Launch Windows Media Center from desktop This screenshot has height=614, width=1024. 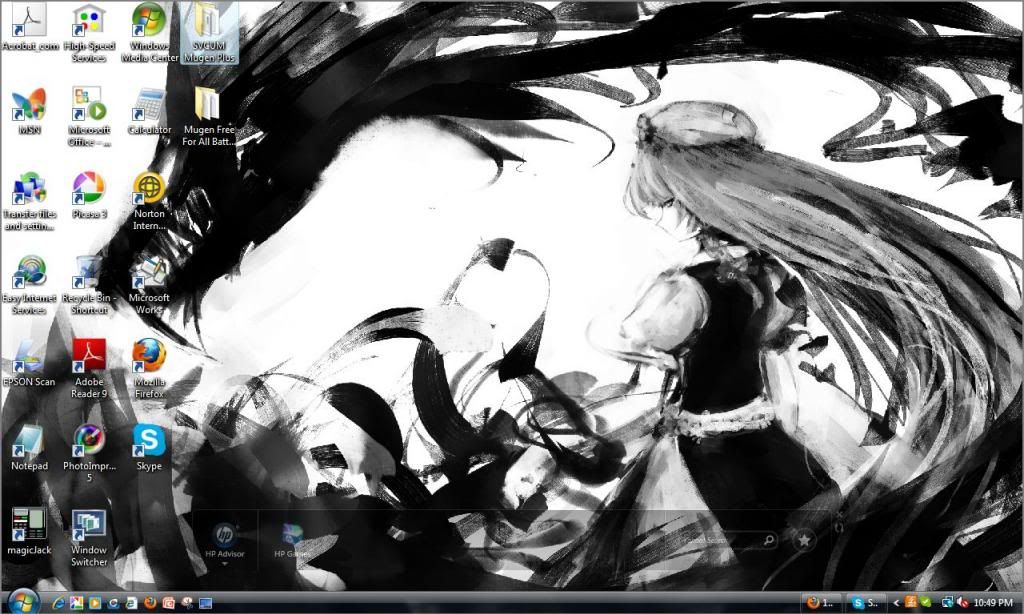click(x=149, y=34)
